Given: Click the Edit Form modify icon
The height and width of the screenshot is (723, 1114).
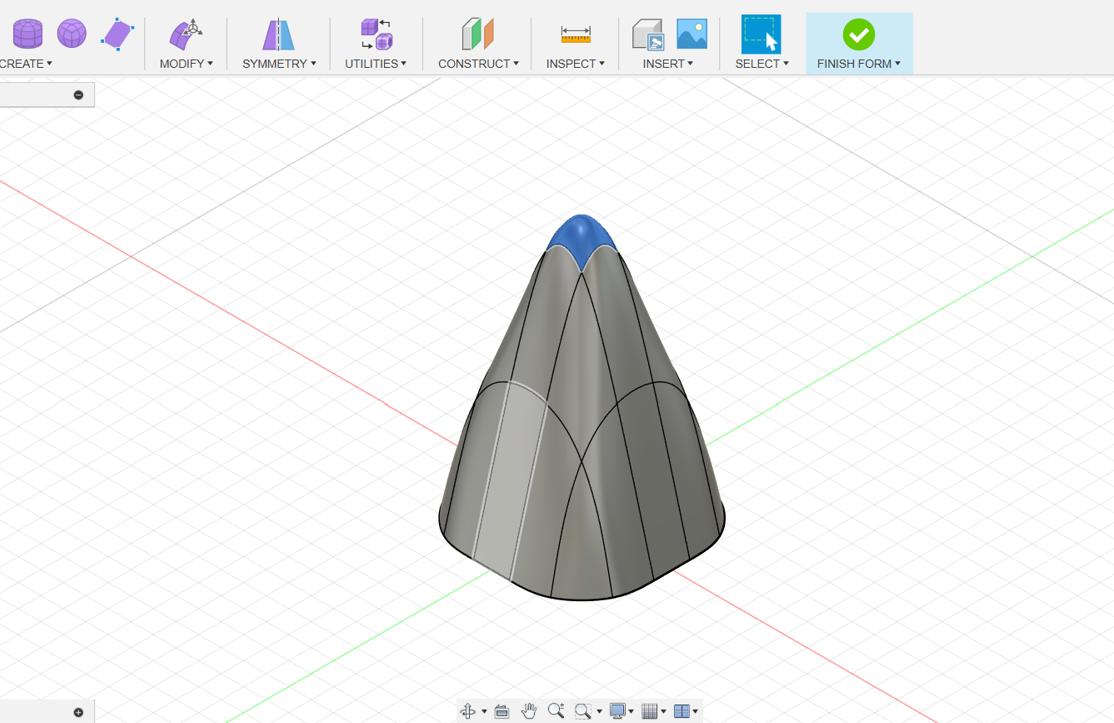Looking at the screenshot, I should [x=185, y=34].
